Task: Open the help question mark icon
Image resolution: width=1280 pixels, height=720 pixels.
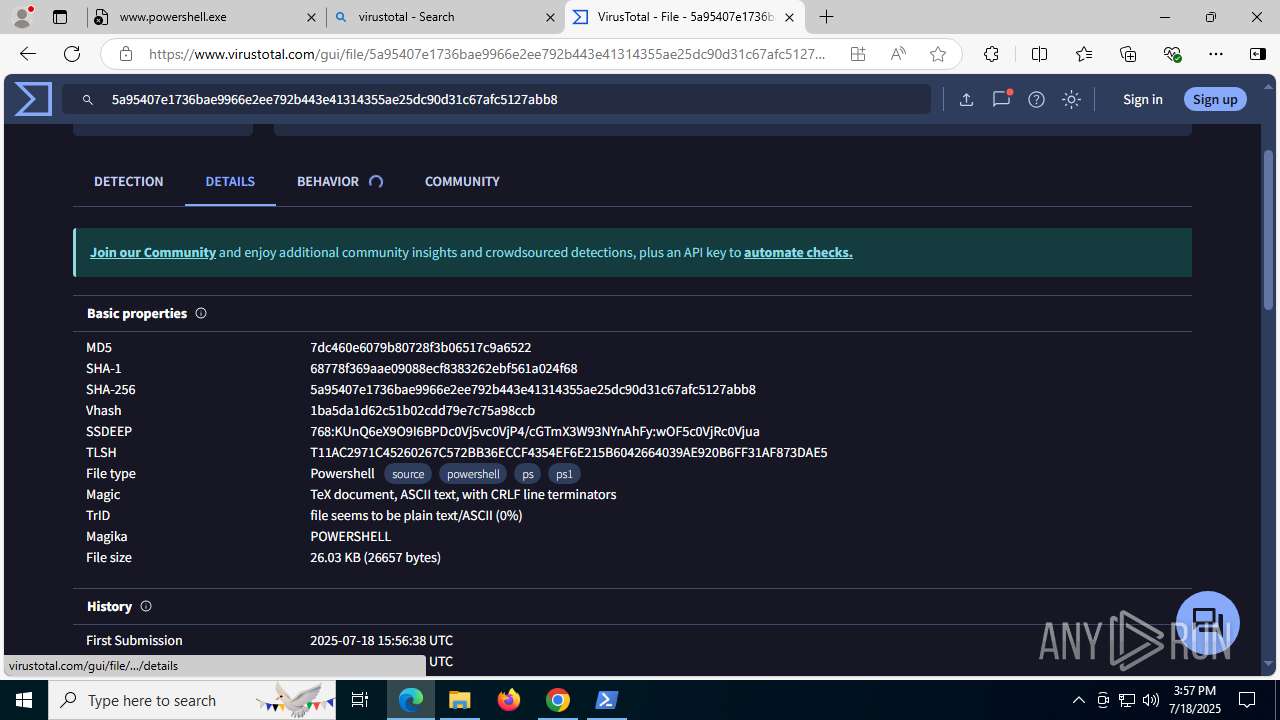Action: click(1036, 99)
